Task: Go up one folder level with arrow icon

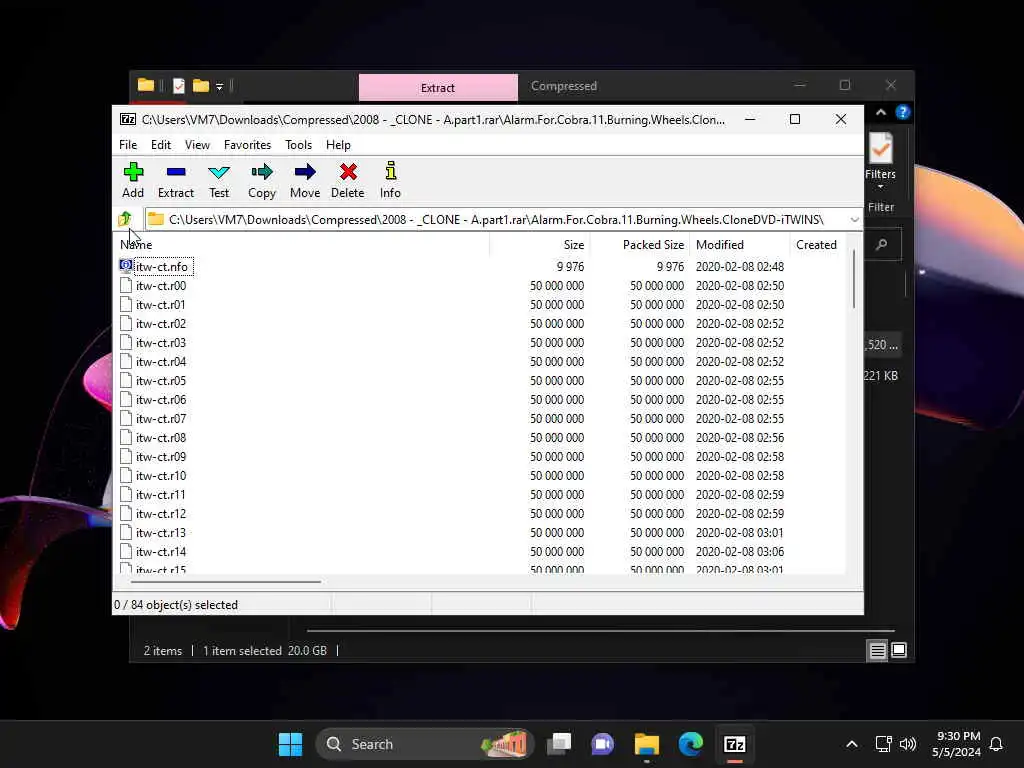Action: click(x=125, y=219)
